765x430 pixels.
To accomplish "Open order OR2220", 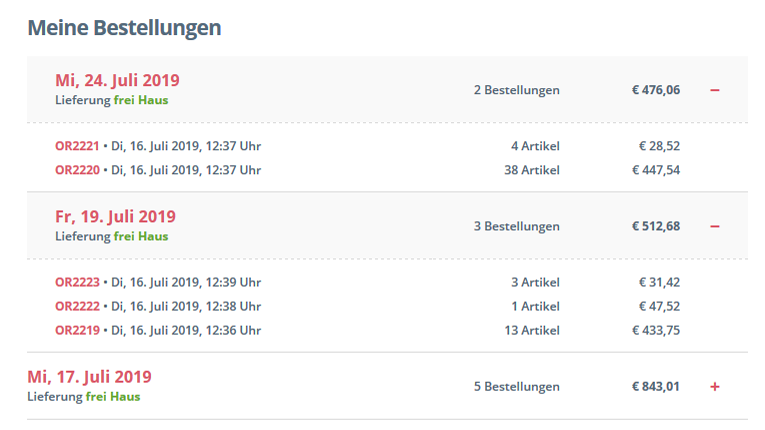I will coord(77,170).
